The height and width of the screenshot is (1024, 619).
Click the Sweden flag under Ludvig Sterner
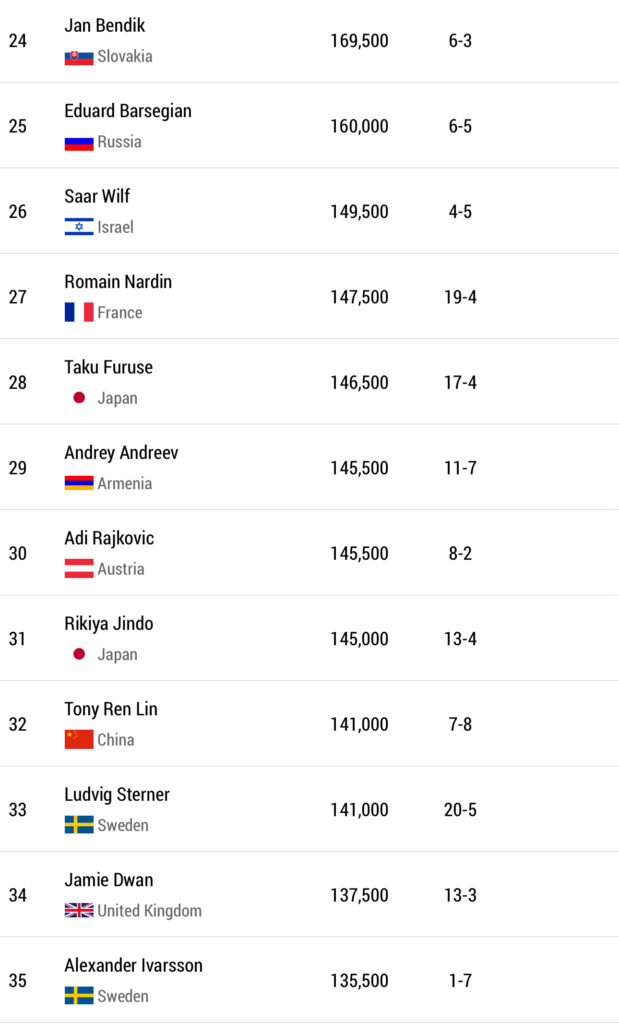coord(79,825)
